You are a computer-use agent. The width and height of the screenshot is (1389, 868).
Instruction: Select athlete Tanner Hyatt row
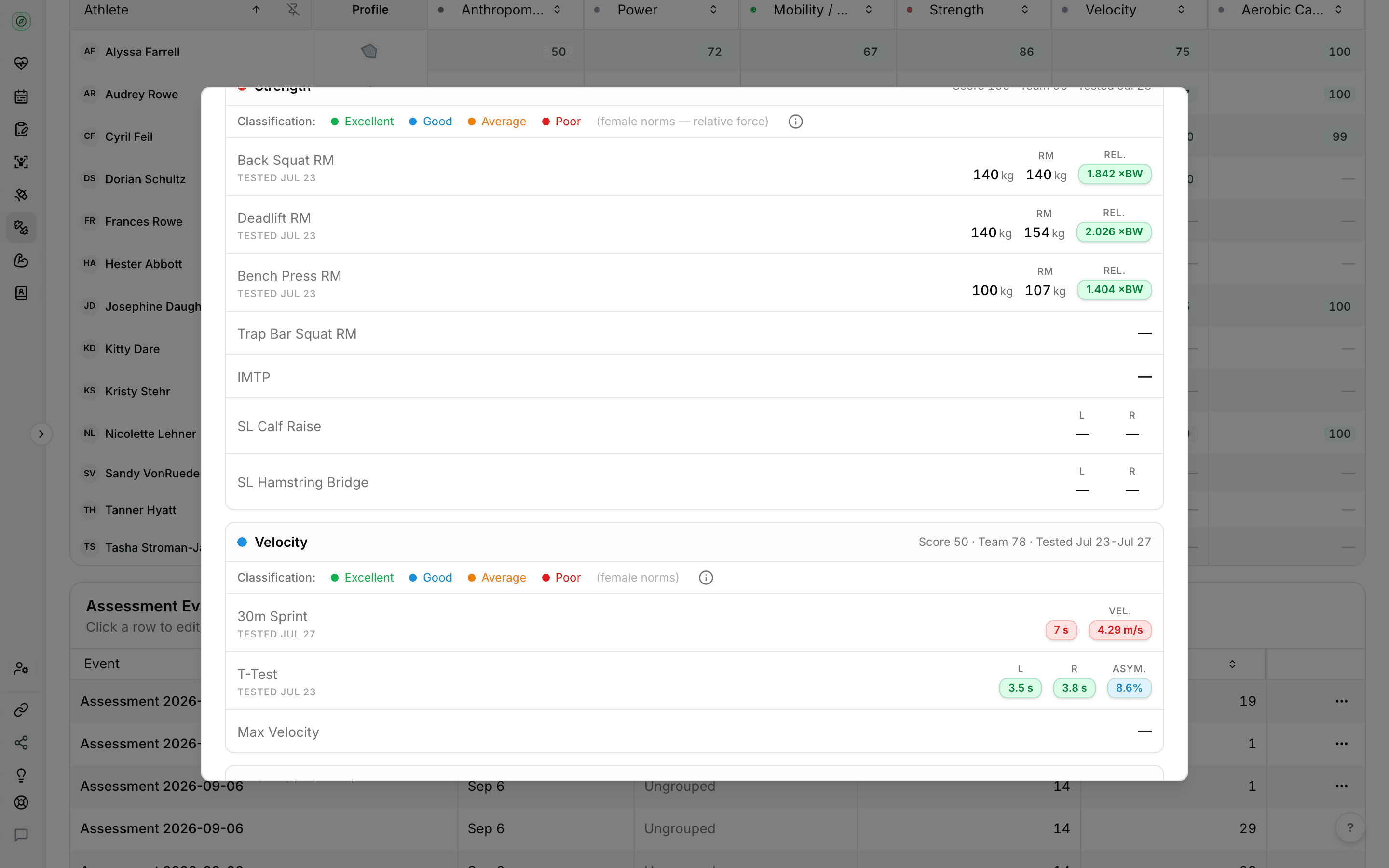tap(136, 510)
